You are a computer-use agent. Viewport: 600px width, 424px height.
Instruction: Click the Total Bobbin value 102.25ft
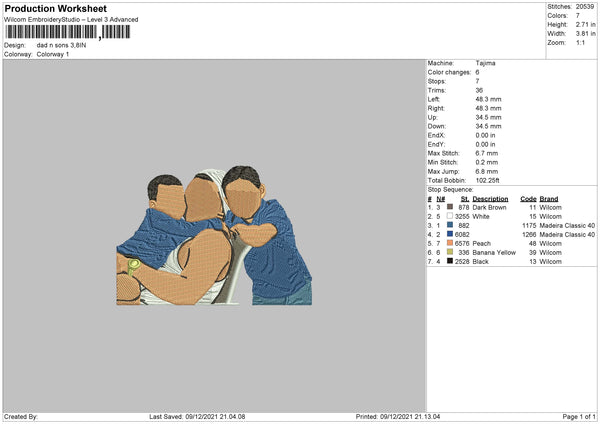point(488,180)
